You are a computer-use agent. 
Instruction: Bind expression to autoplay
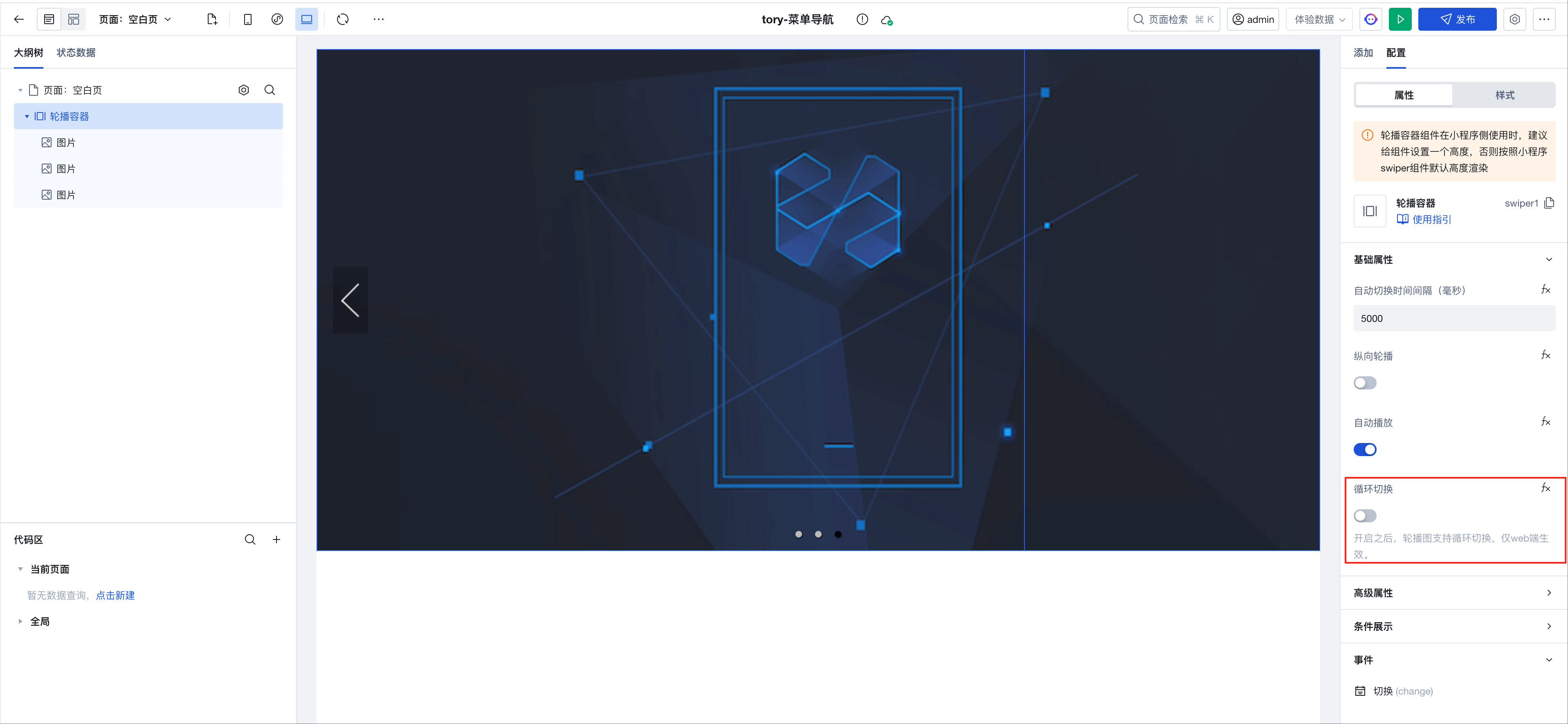(x=1546, y=421)
